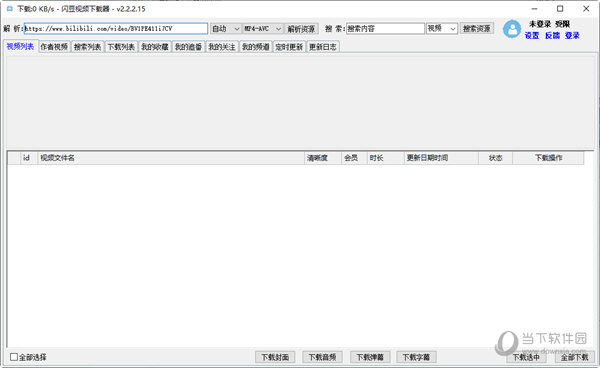Viewport: 600px width, 368px height.
Task: Click the 未登录 status text
Action: (x=540, y=24)
